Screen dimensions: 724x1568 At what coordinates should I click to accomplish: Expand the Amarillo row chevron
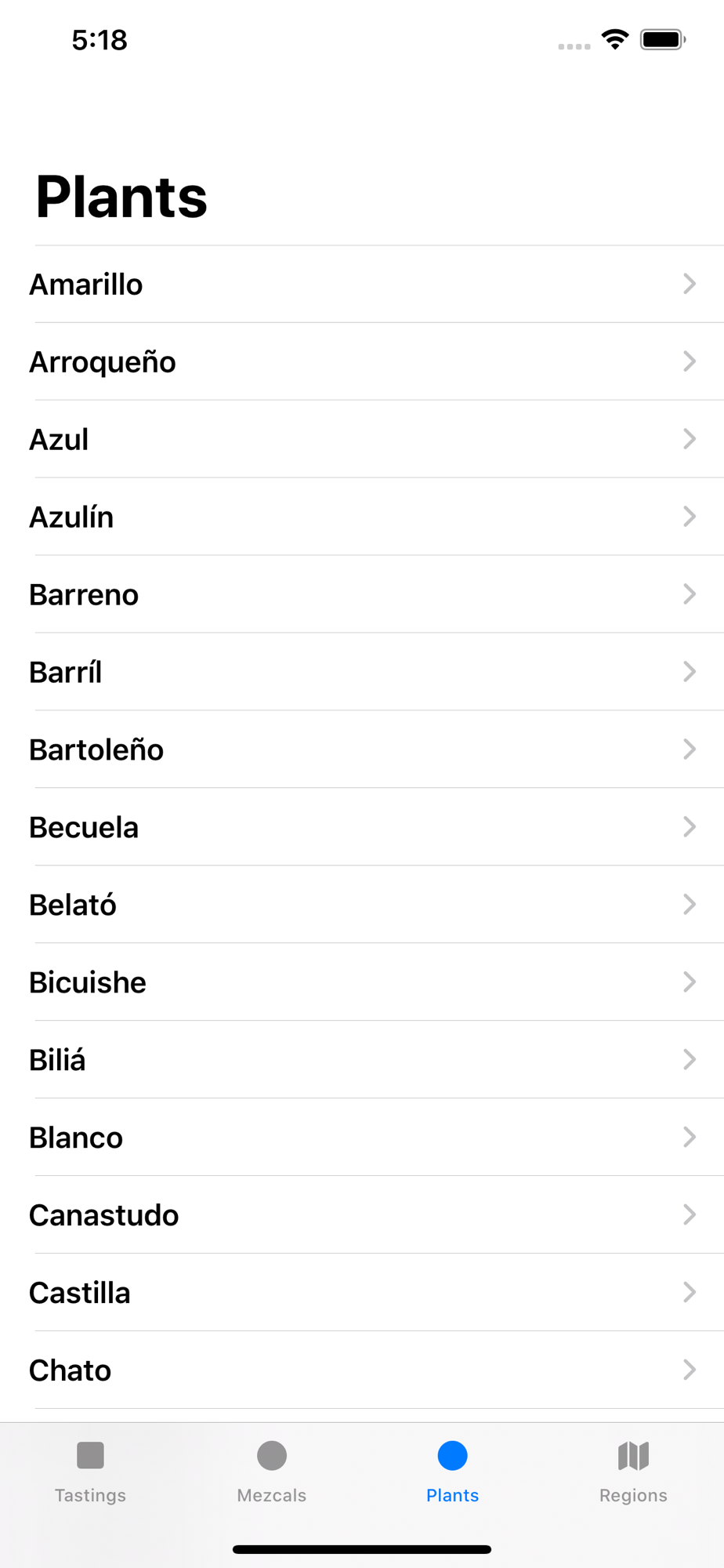[x=690, y=284]
